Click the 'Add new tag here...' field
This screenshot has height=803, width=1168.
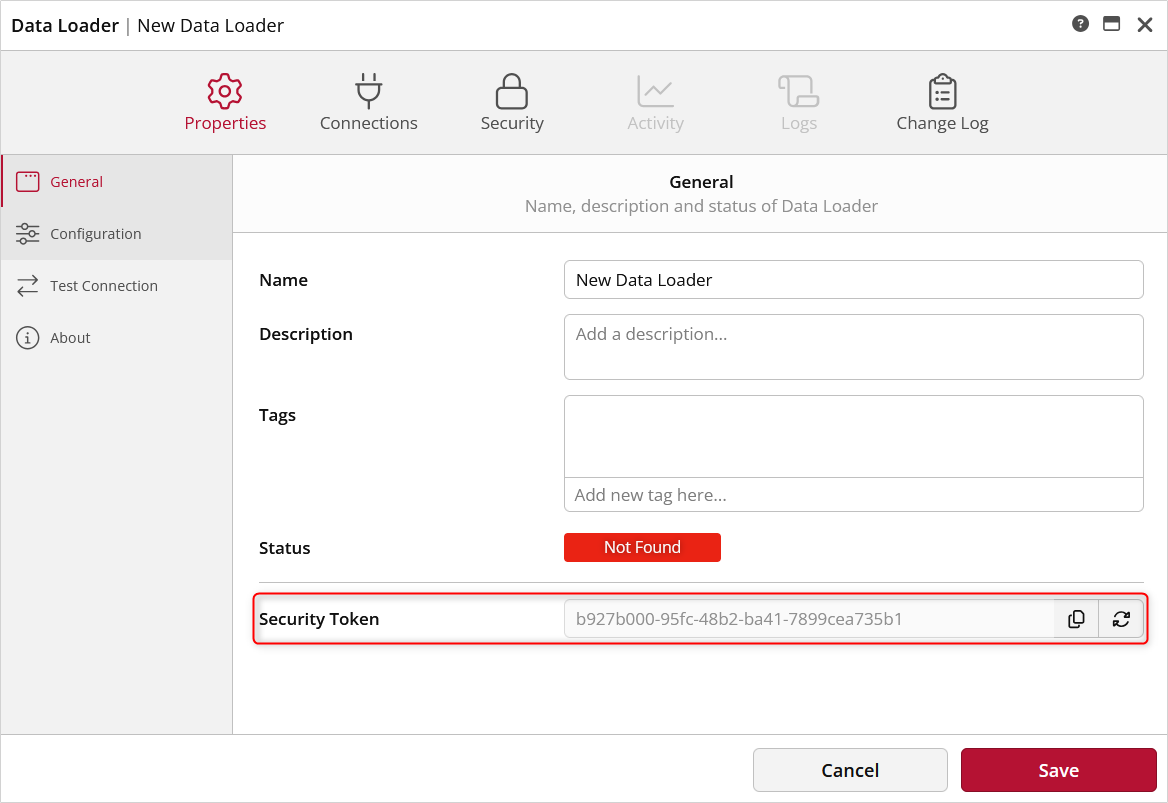tap(854, 495)
